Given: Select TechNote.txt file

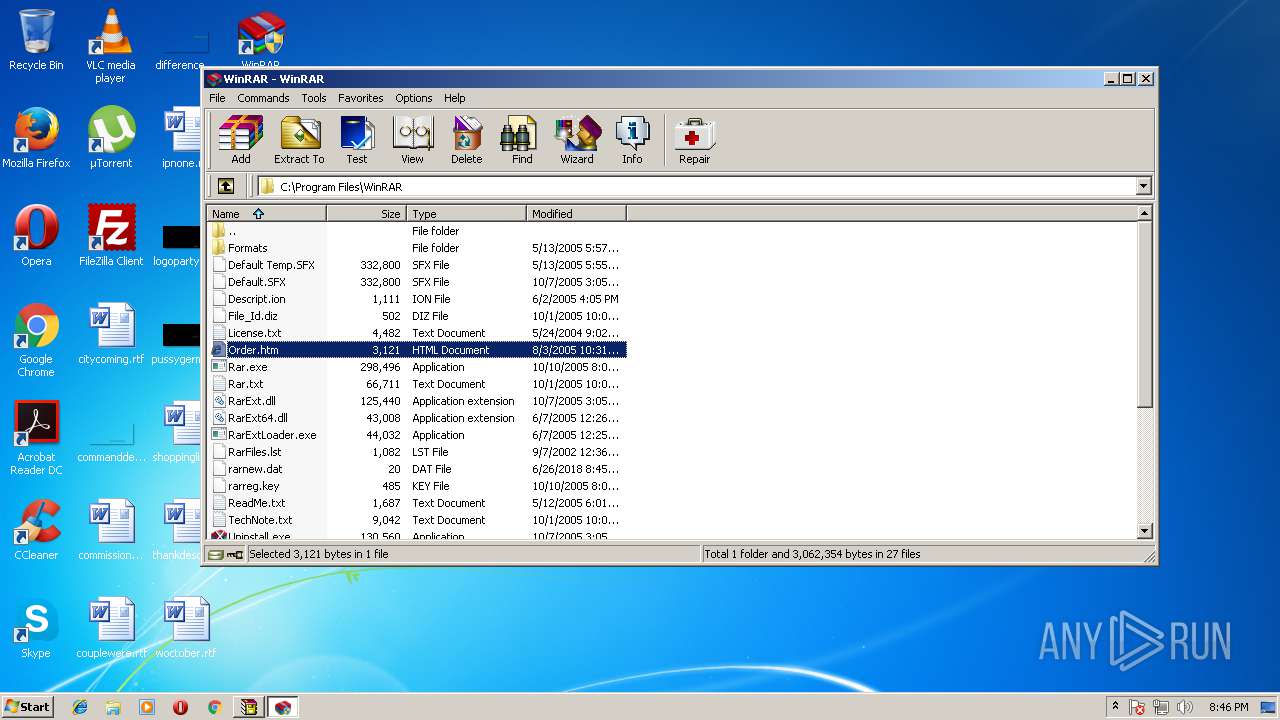Looking at the screenshot, I should (x=417, y=520).
